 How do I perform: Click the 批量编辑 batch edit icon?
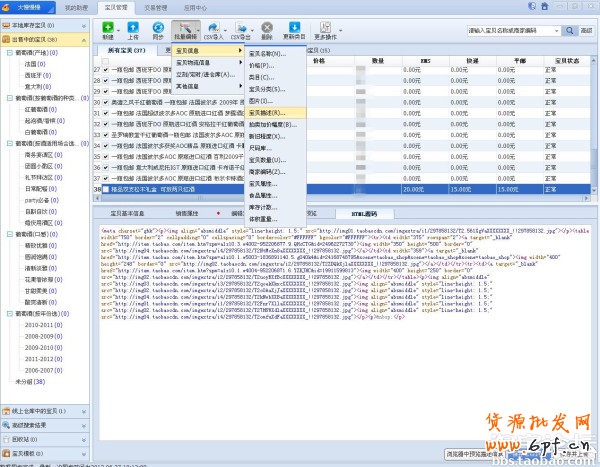(185, 28)
